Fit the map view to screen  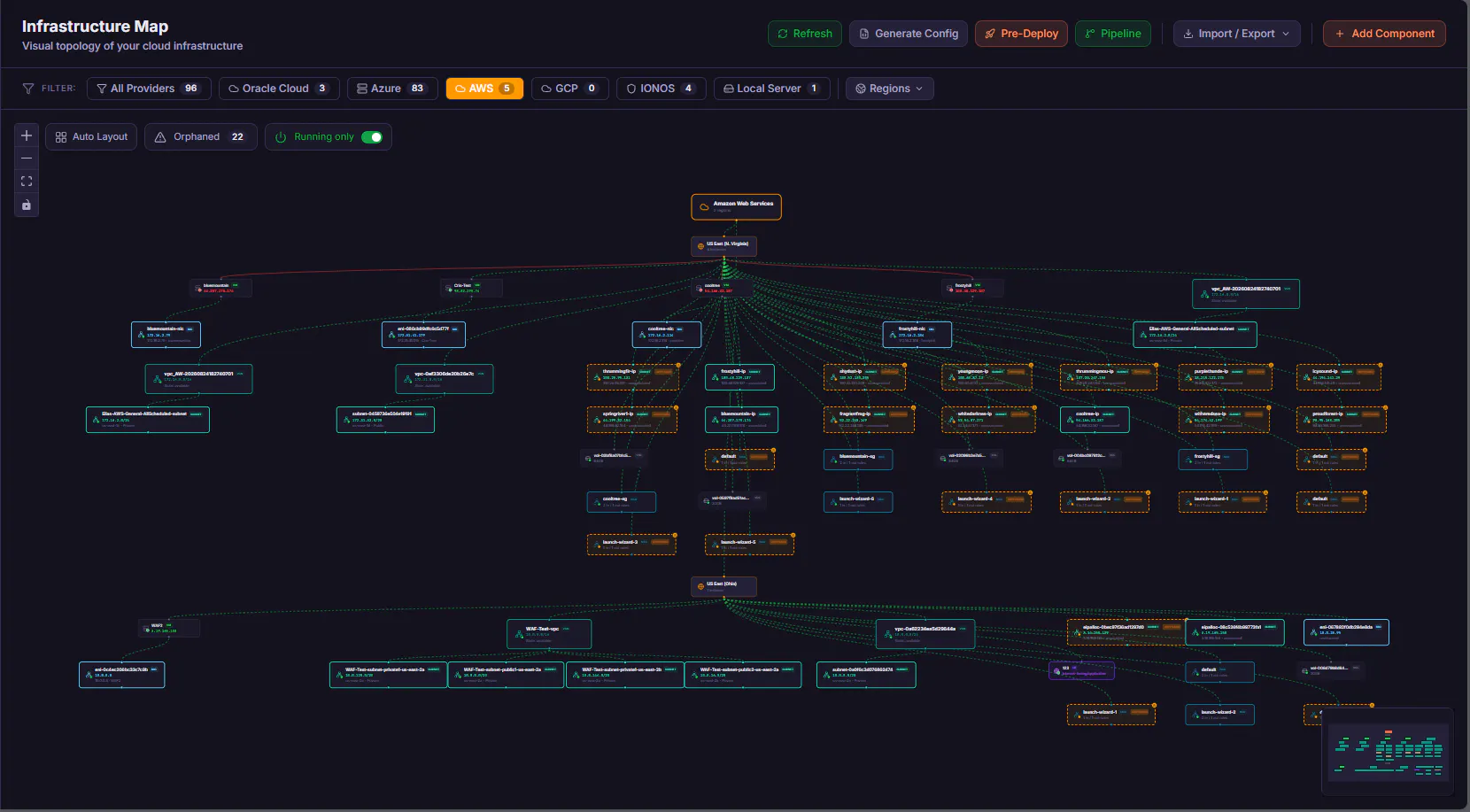[x=27, y=182]
